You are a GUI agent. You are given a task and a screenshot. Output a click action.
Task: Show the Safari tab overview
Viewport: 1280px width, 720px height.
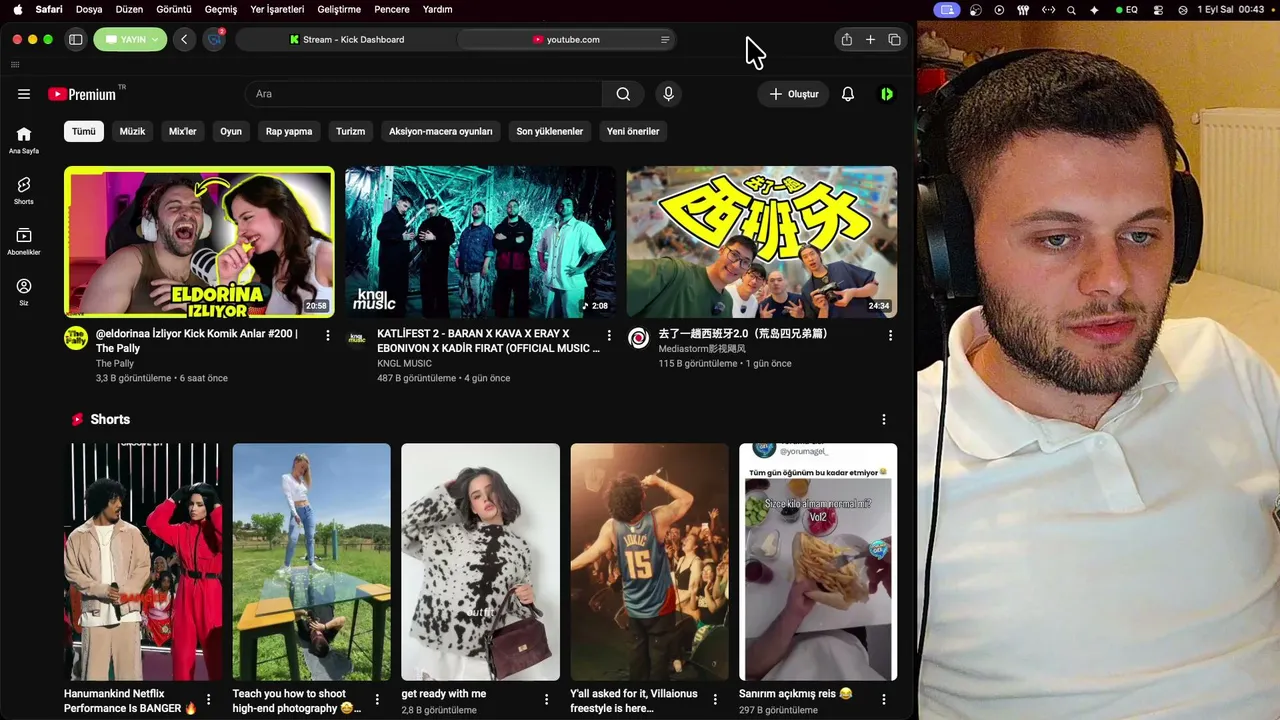(894, 40)
